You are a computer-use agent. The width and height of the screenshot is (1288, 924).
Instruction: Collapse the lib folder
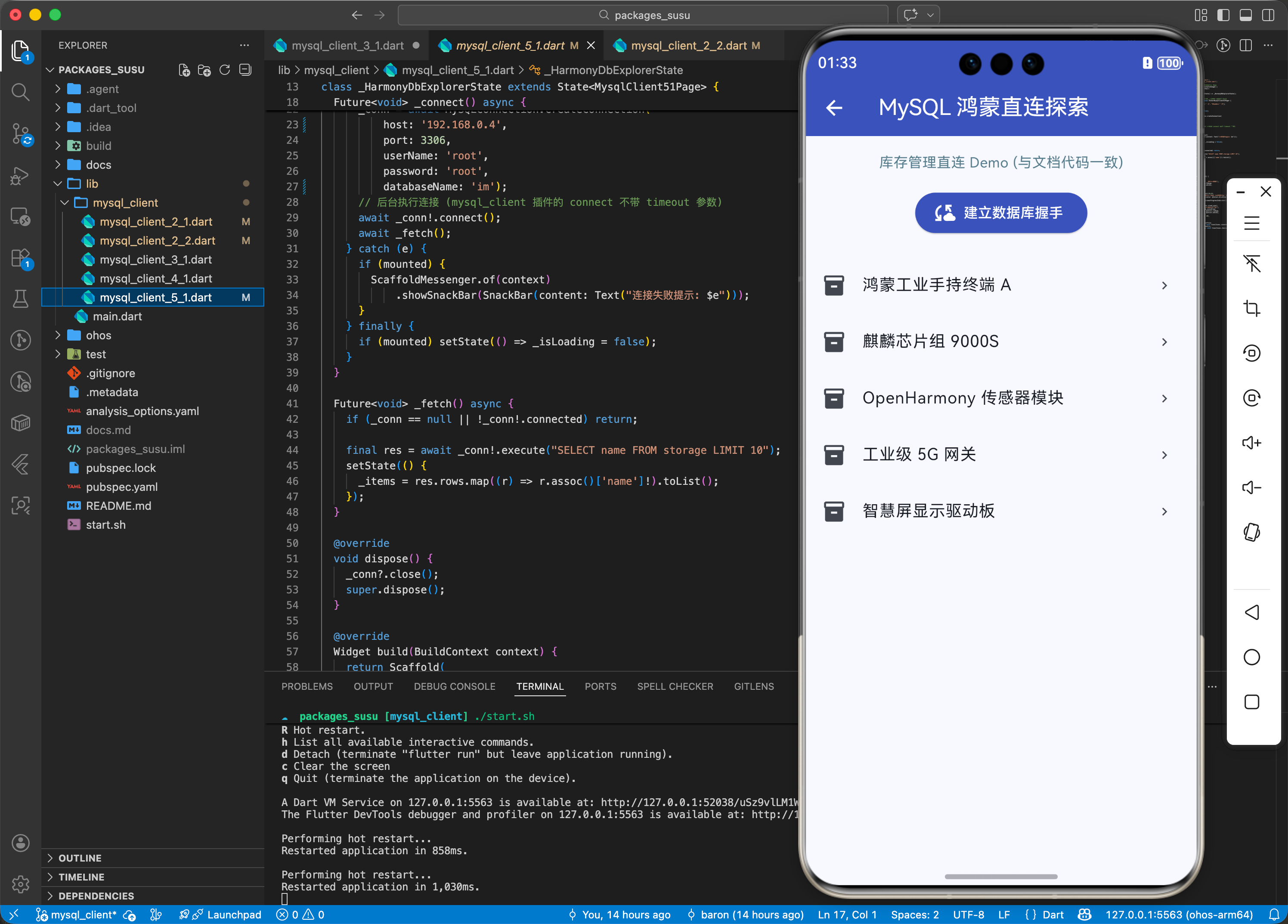[x=153, y=184]
